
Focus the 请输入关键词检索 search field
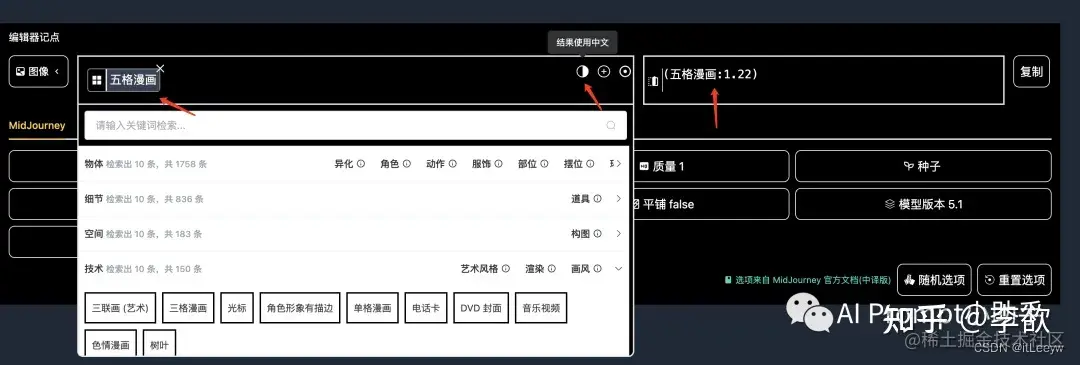pos(355,125)
